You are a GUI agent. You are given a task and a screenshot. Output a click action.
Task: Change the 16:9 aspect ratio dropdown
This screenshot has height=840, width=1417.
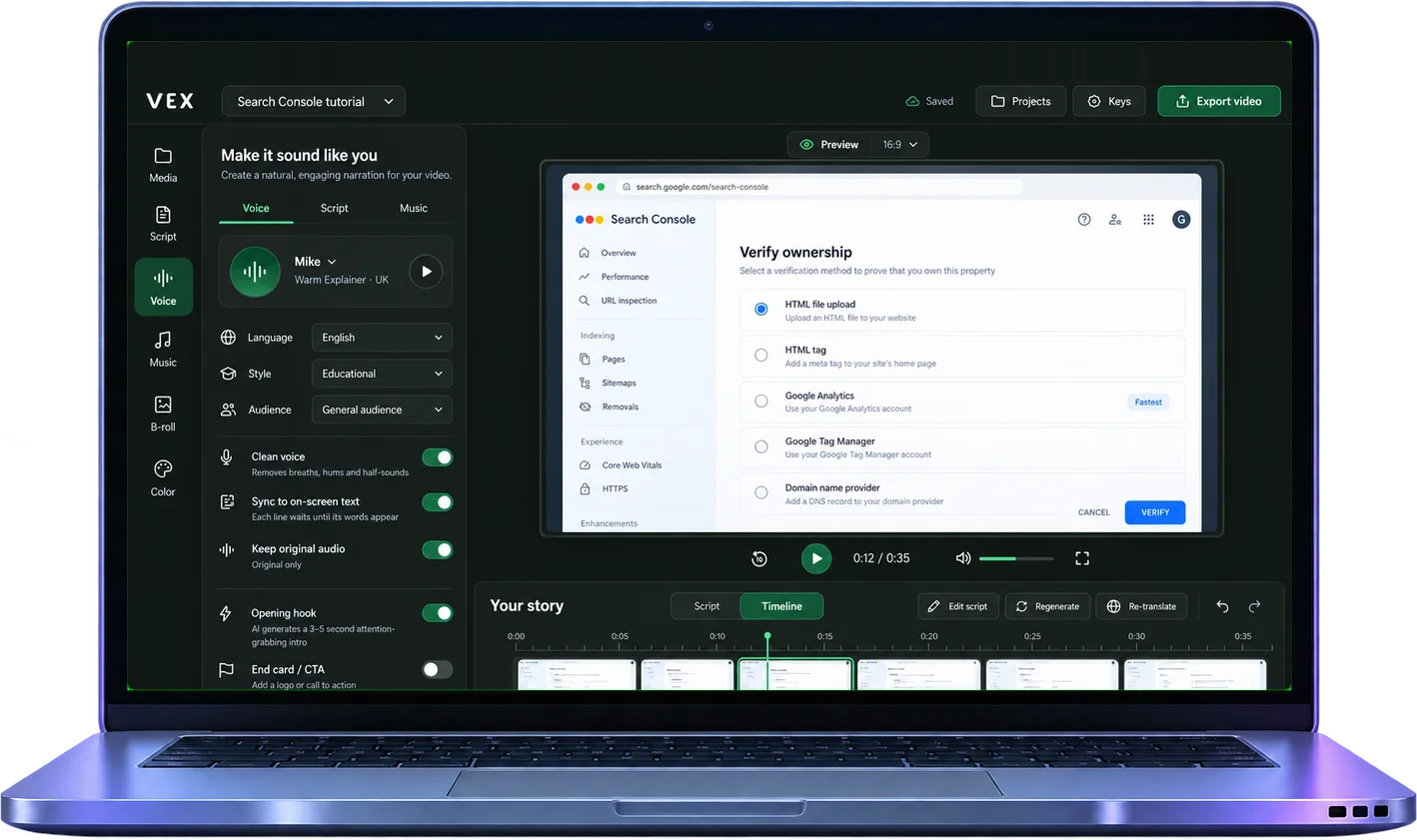pos(899,145)
